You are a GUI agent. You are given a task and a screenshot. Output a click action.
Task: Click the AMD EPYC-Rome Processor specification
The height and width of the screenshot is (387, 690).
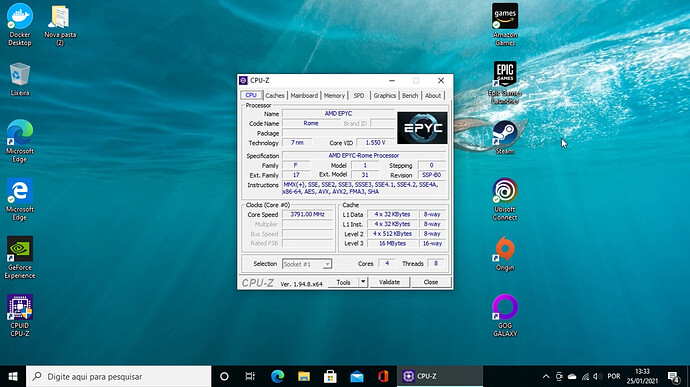pos(364,155)
